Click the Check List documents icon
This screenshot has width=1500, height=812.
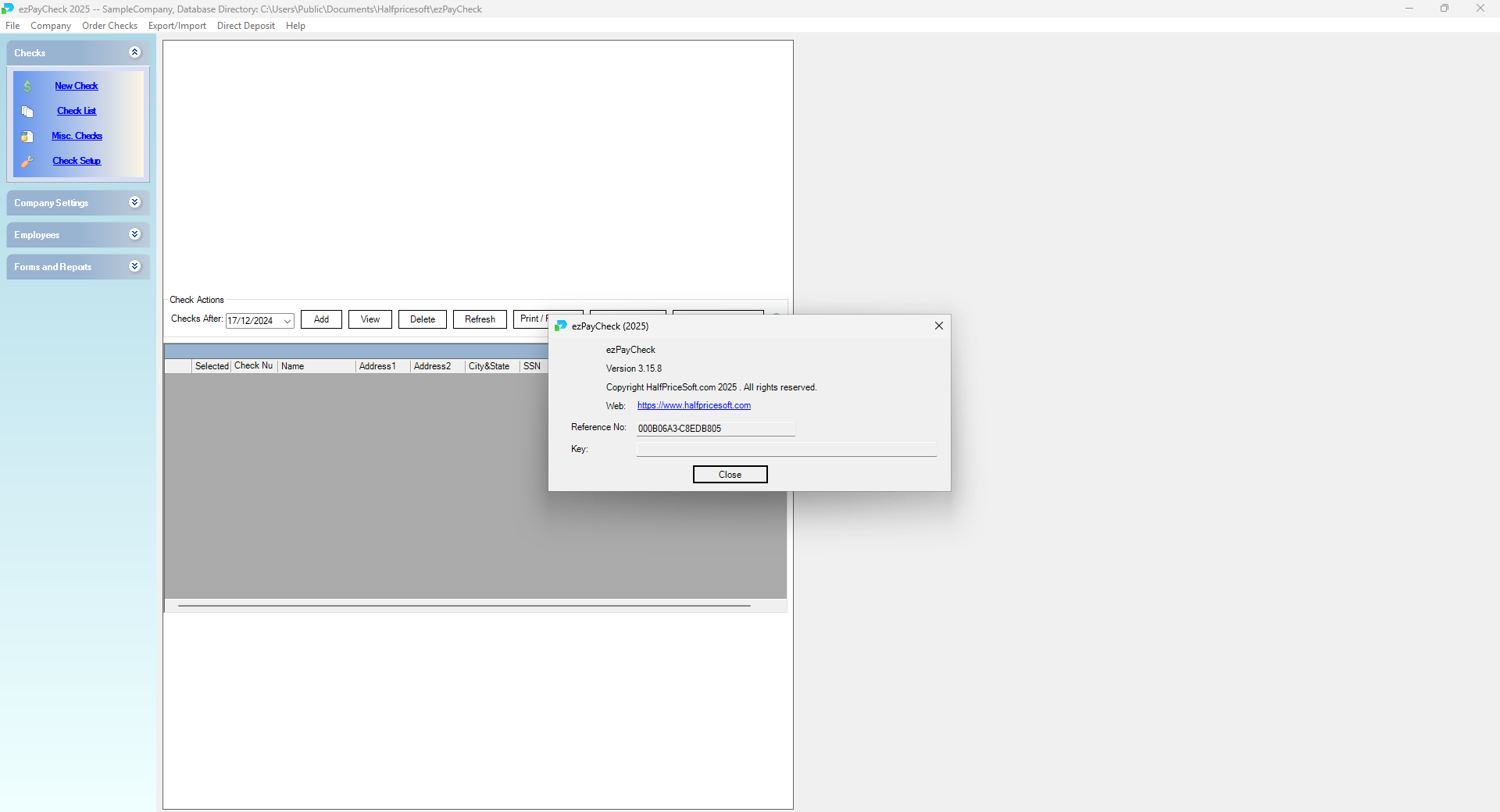coord(27,112)
